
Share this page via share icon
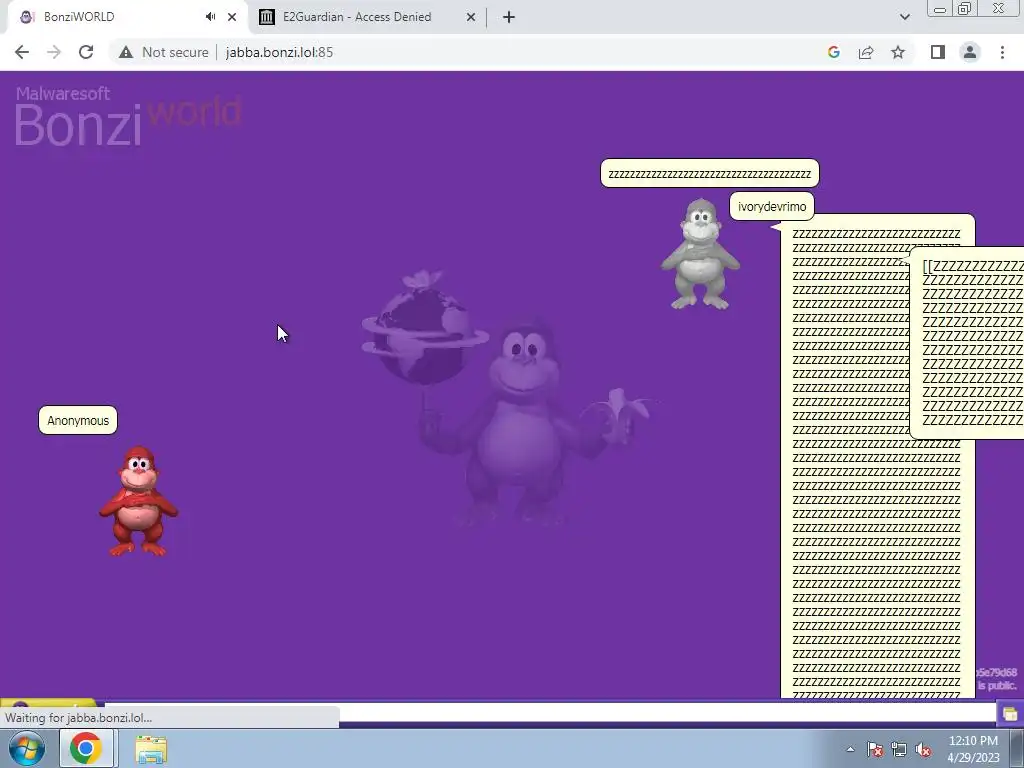coord(866,52)
